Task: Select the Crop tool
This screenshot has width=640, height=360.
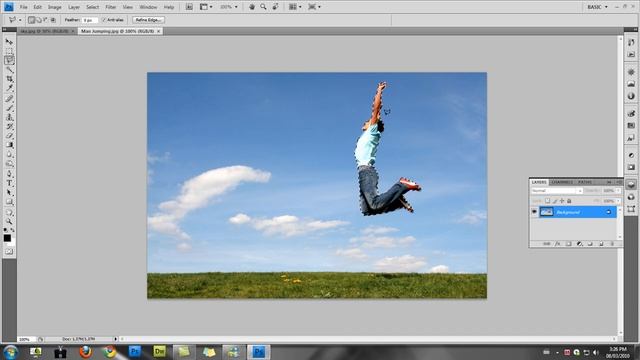Action: click(9, 79)
